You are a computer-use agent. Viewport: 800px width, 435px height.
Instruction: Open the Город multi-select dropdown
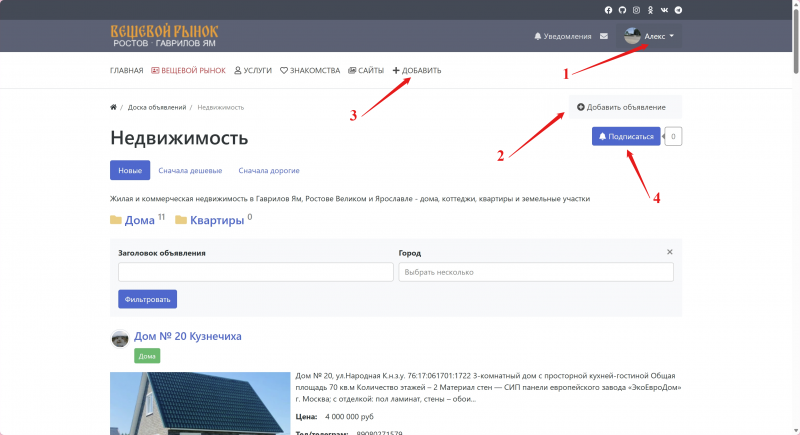pos(535,272)
